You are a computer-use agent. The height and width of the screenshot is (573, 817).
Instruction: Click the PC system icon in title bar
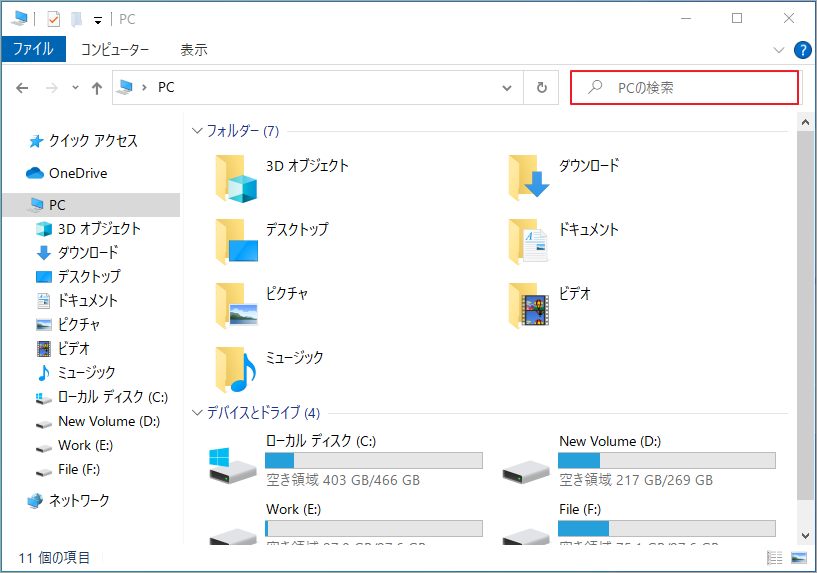(x=20, y=19)
